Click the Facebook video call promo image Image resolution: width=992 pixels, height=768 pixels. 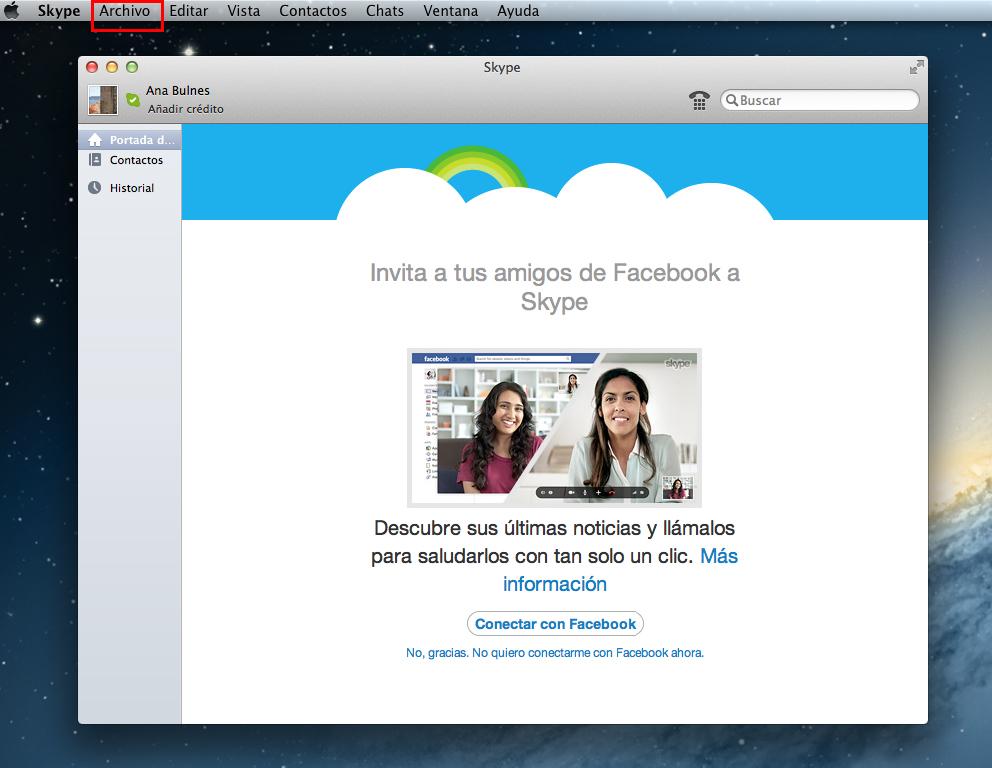(x=554, y=427)
